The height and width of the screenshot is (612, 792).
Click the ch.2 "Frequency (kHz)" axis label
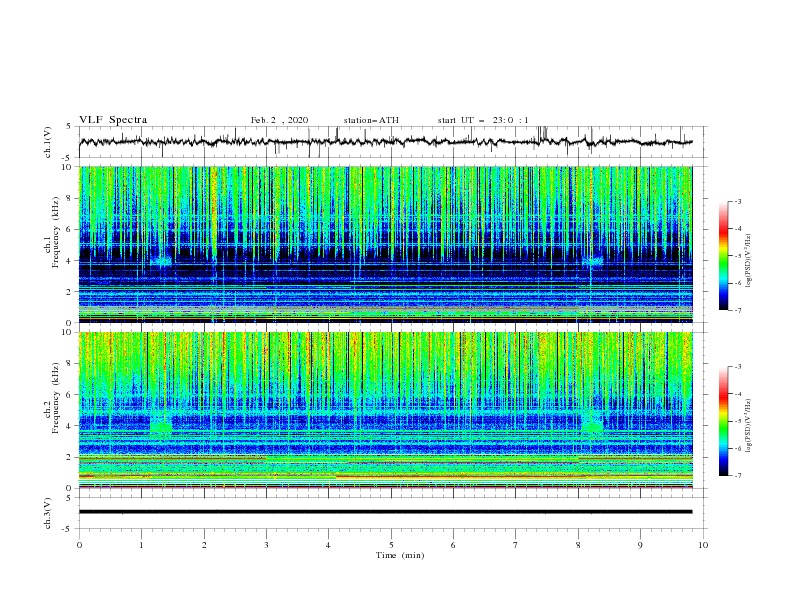click(56, 398)
